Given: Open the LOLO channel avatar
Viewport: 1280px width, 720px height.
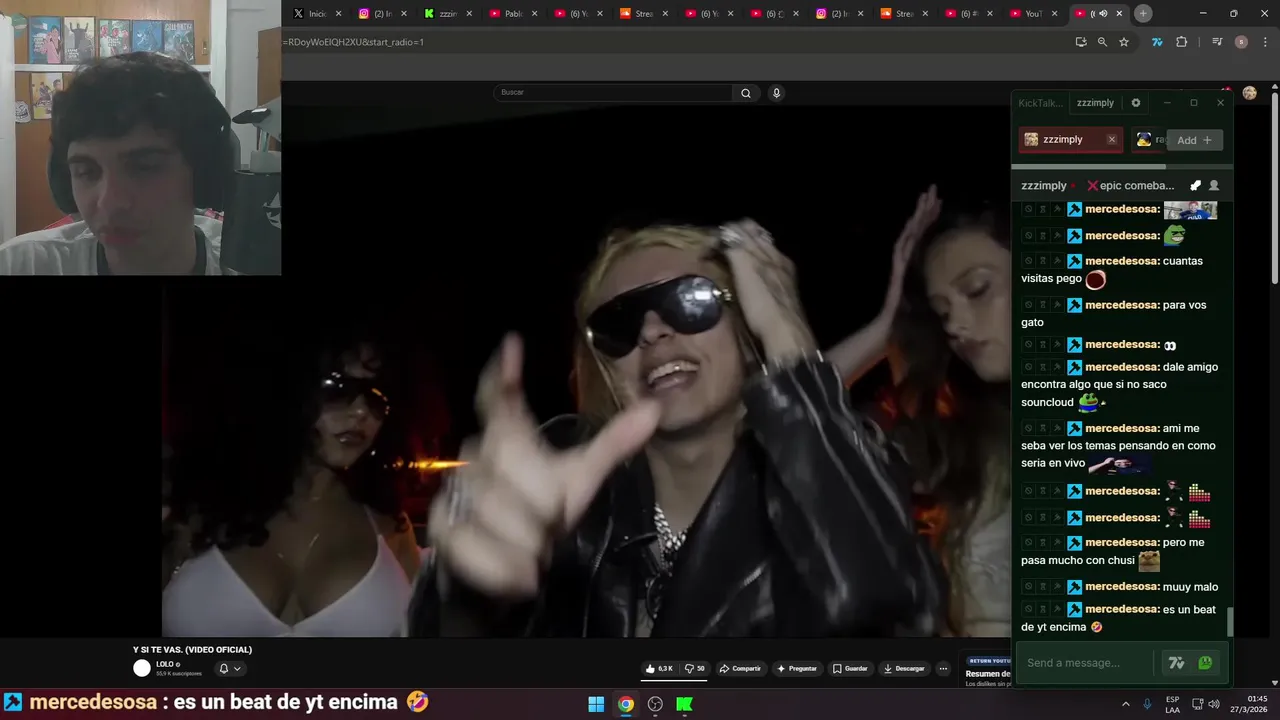Looking at the screenshot, I should coord(142,668).
